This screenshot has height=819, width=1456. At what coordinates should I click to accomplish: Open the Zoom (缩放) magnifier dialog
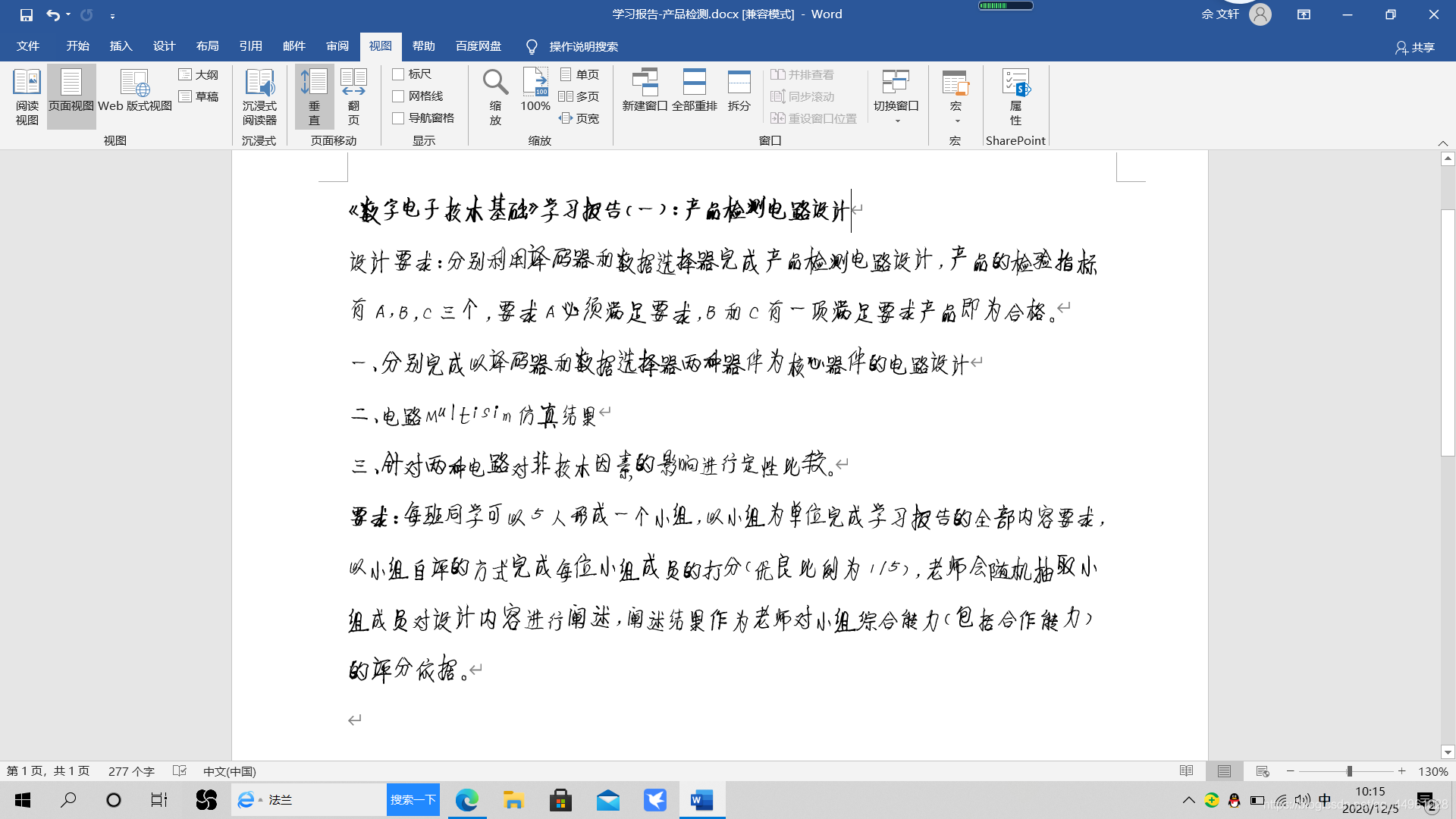495,96
